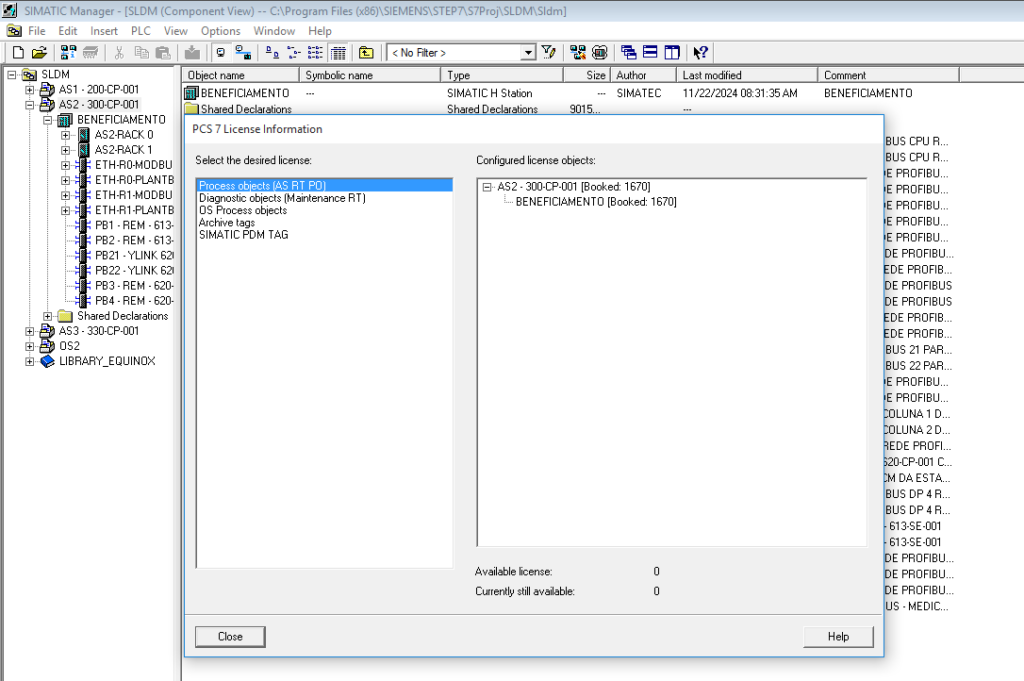Close the PCS 7 License Information dialog
The image size is (1024, 681).
pos(230,637)
